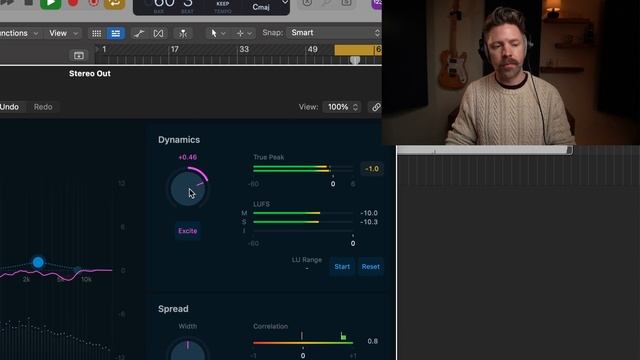This screenshot has width=640, height=360.
Task: Toggle the Flex bowtie icon
Action: pos(158,33)
